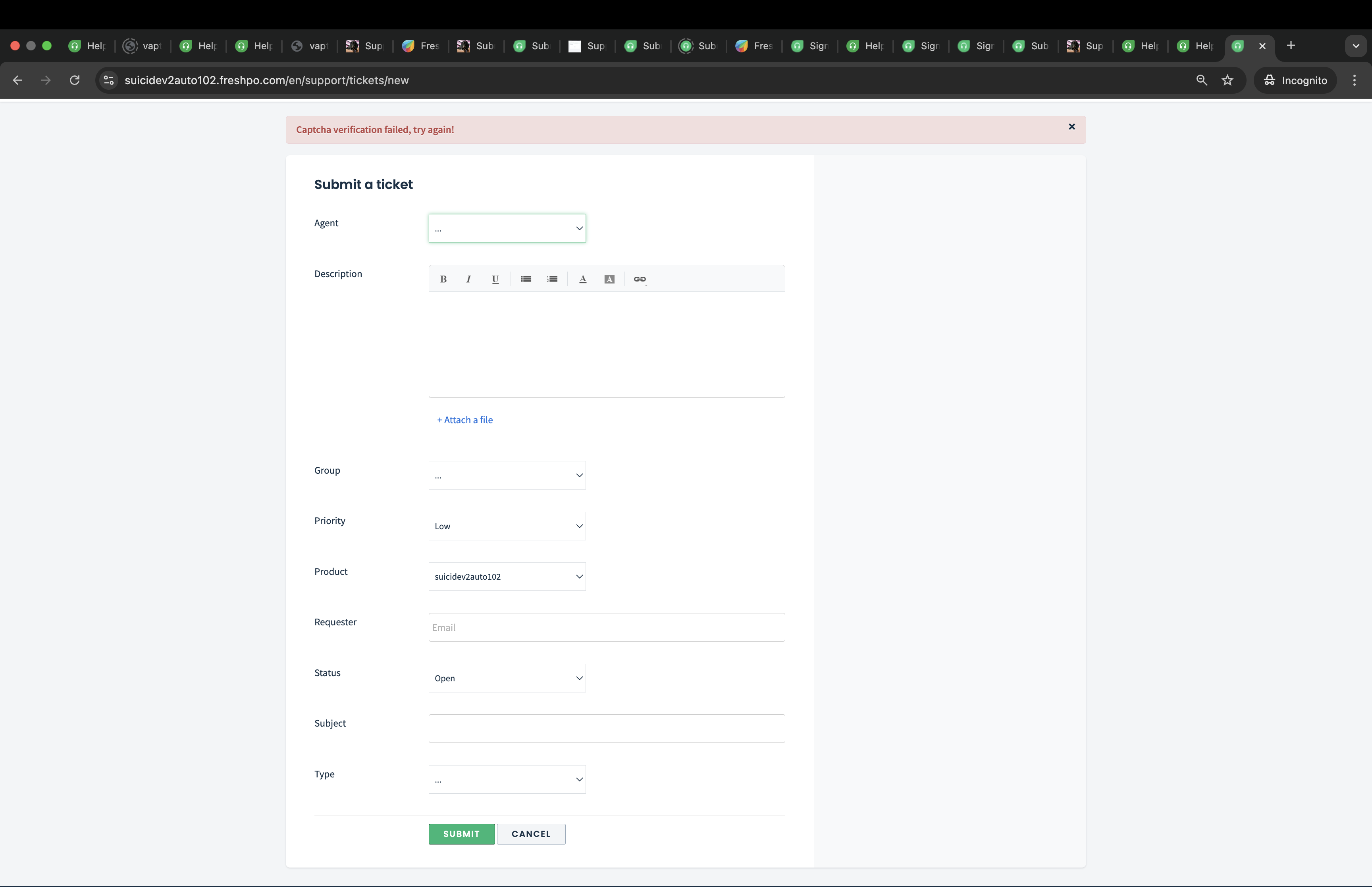Open the text color picker
The width and height of the screenshot is (1372, 887).
click(x=583, y=280)
